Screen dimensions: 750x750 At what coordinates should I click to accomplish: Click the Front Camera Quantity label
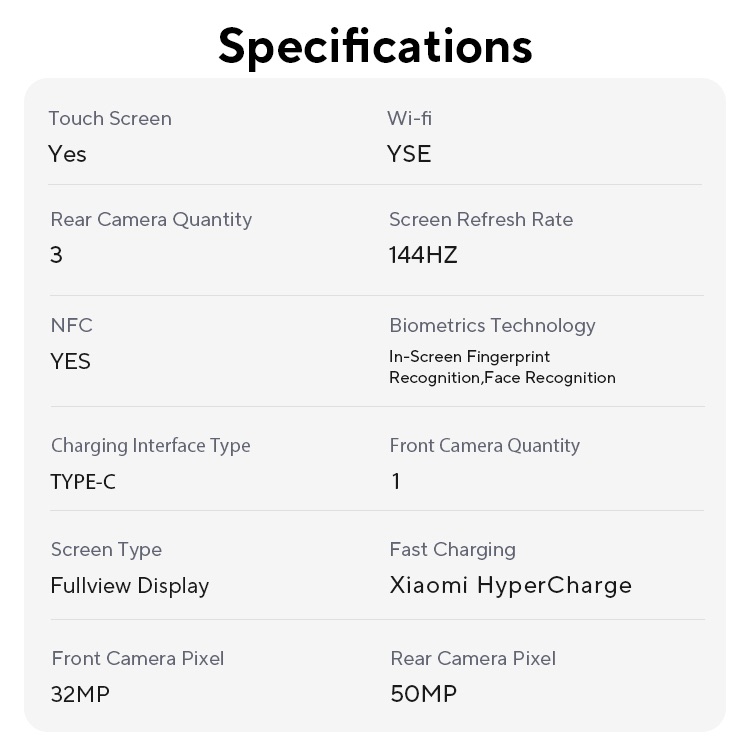tap(484, 445)
